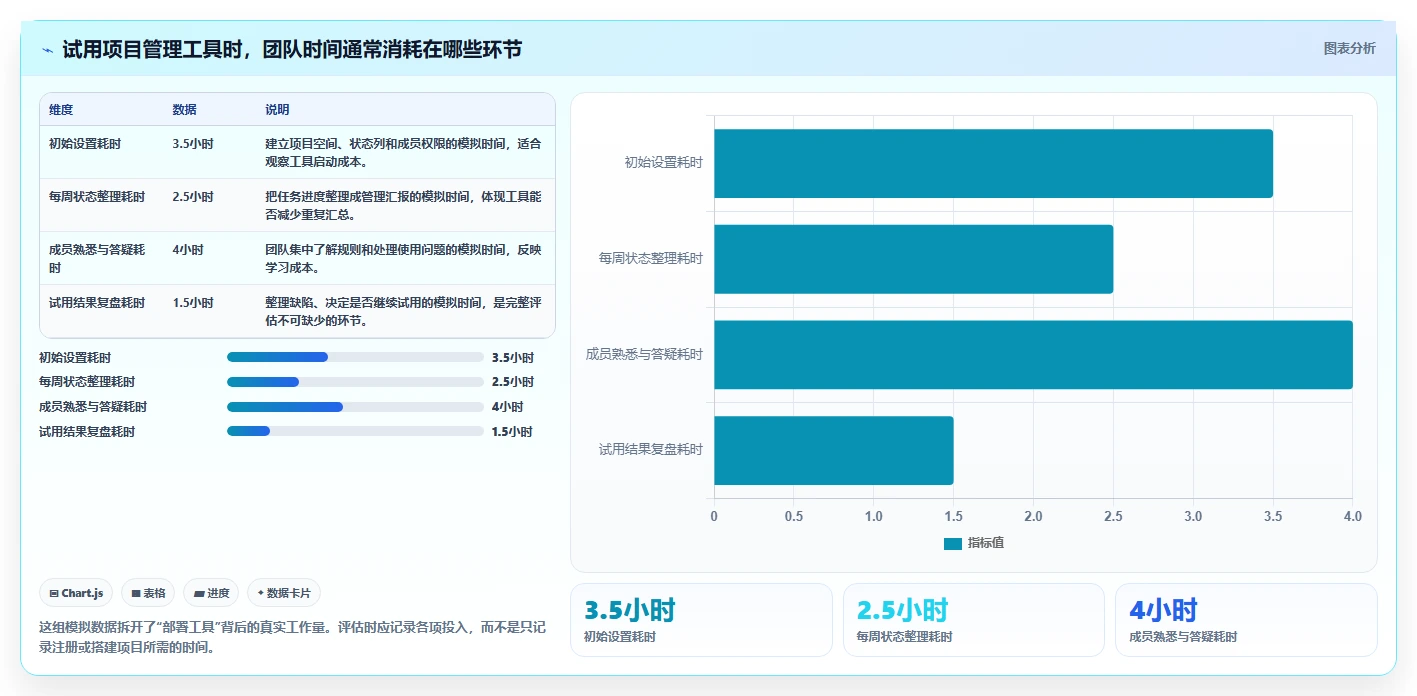Screen dimensions: 1417x696
Task: Click the description 建立项目空间、状态列和成员权限
Action: tap(405, 152)
